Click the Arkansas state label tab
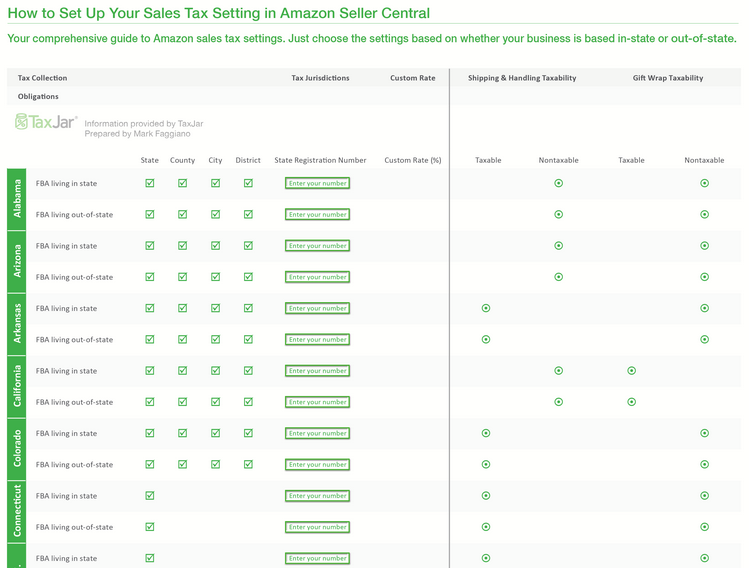This screenshot has width=749, height=568. pyautogui.click(x=17, y=324)
